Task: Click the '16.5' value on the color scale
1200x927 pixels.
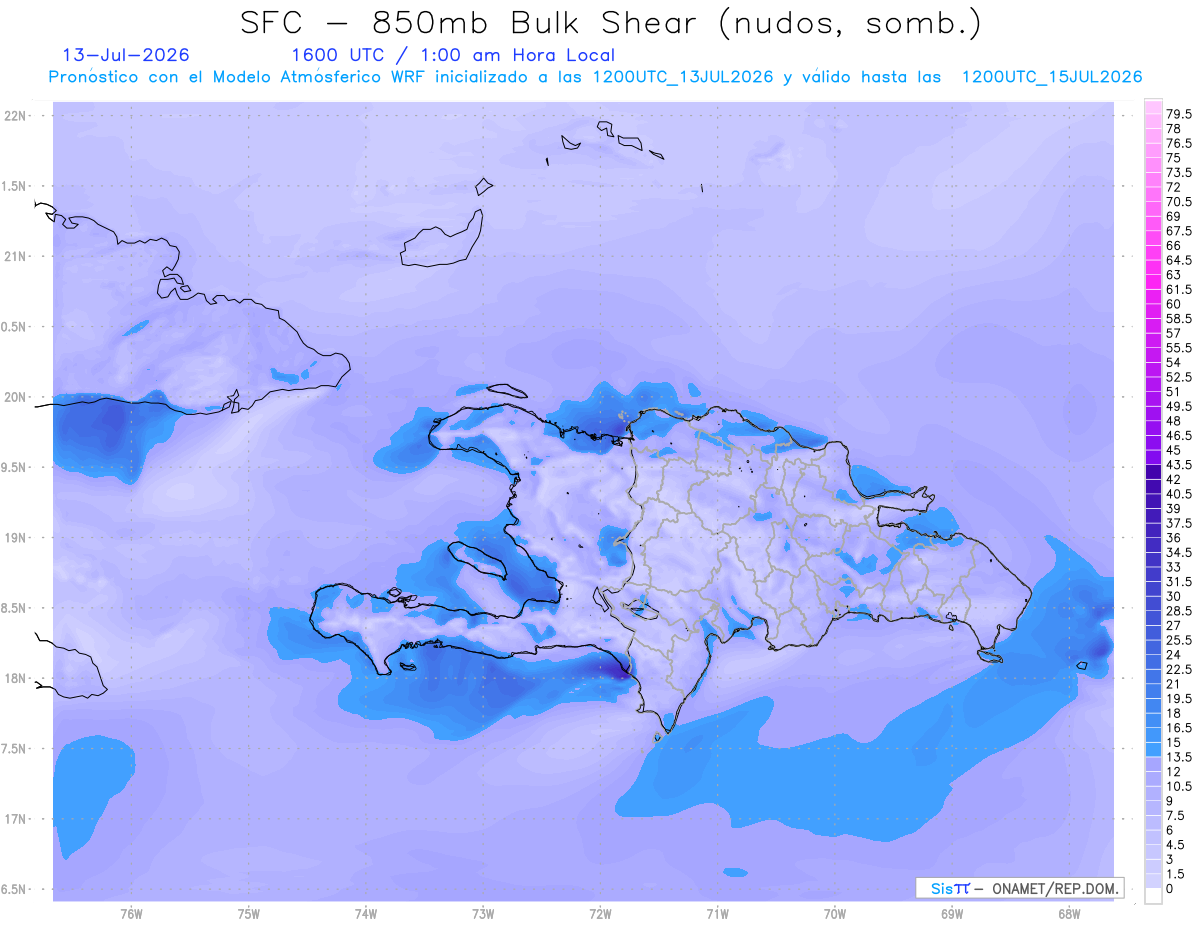Action: [1180, 728]
